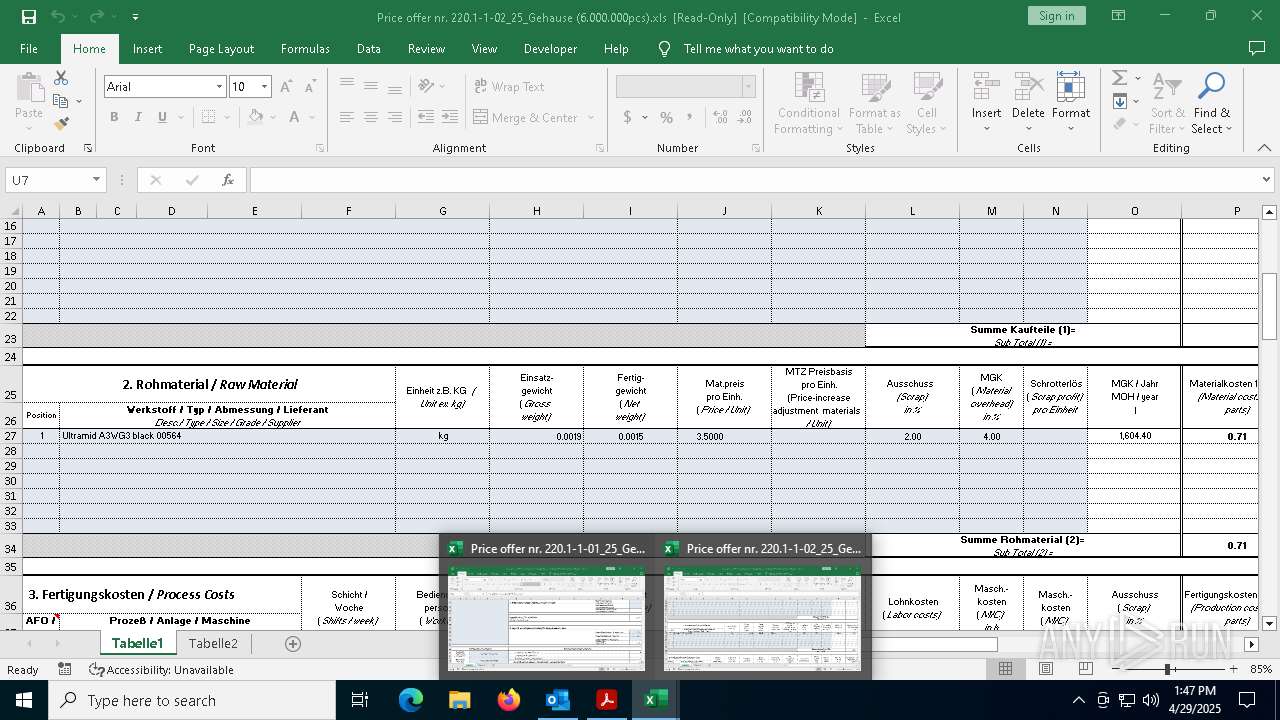Click Align Left icon
This screenshot has width=1280, height=720.
pos(347,117)
